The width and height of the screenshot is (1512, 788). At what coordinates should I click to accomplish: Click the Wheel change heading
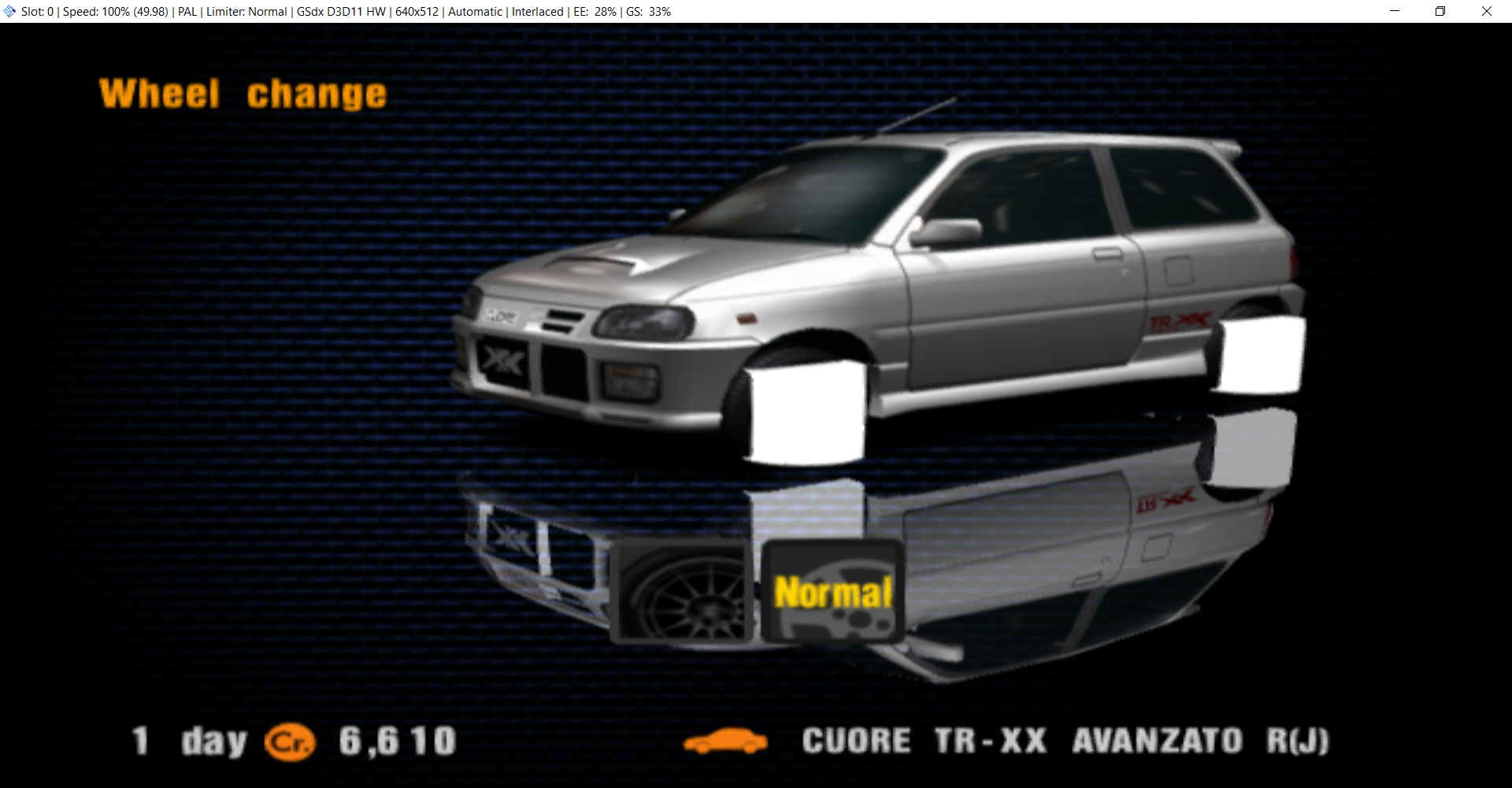point(243,94)
